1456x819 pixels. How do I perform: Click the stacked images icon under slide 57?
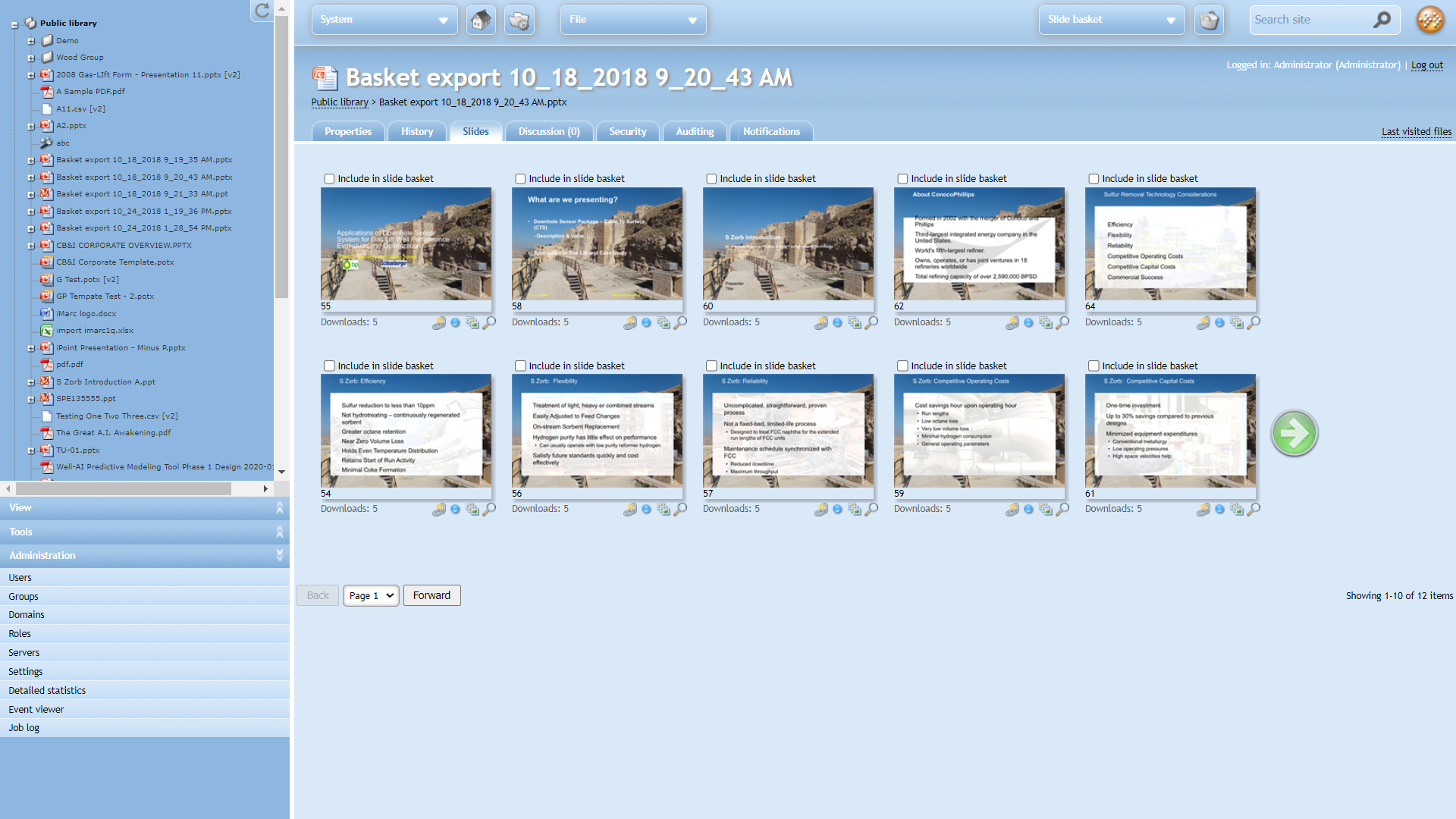[855, 509]
